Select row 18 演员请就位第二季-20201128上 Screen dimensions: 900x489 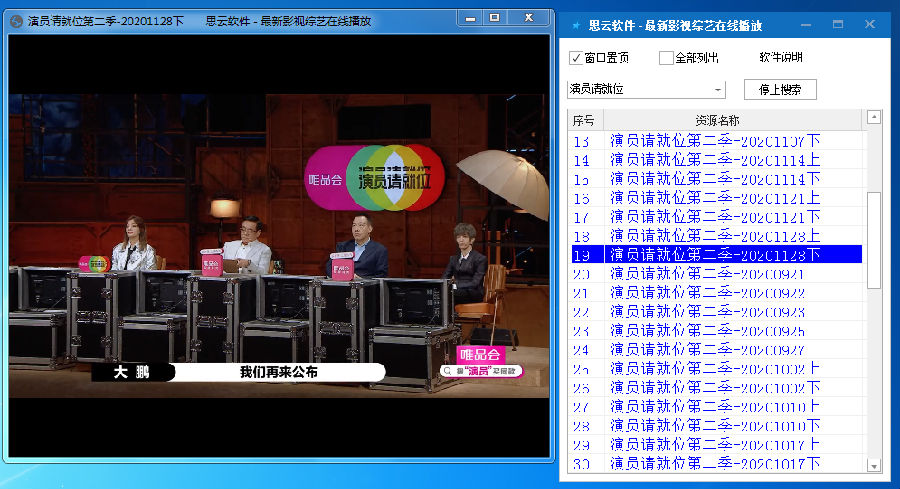pyautogui.click(x=716, y=235)
